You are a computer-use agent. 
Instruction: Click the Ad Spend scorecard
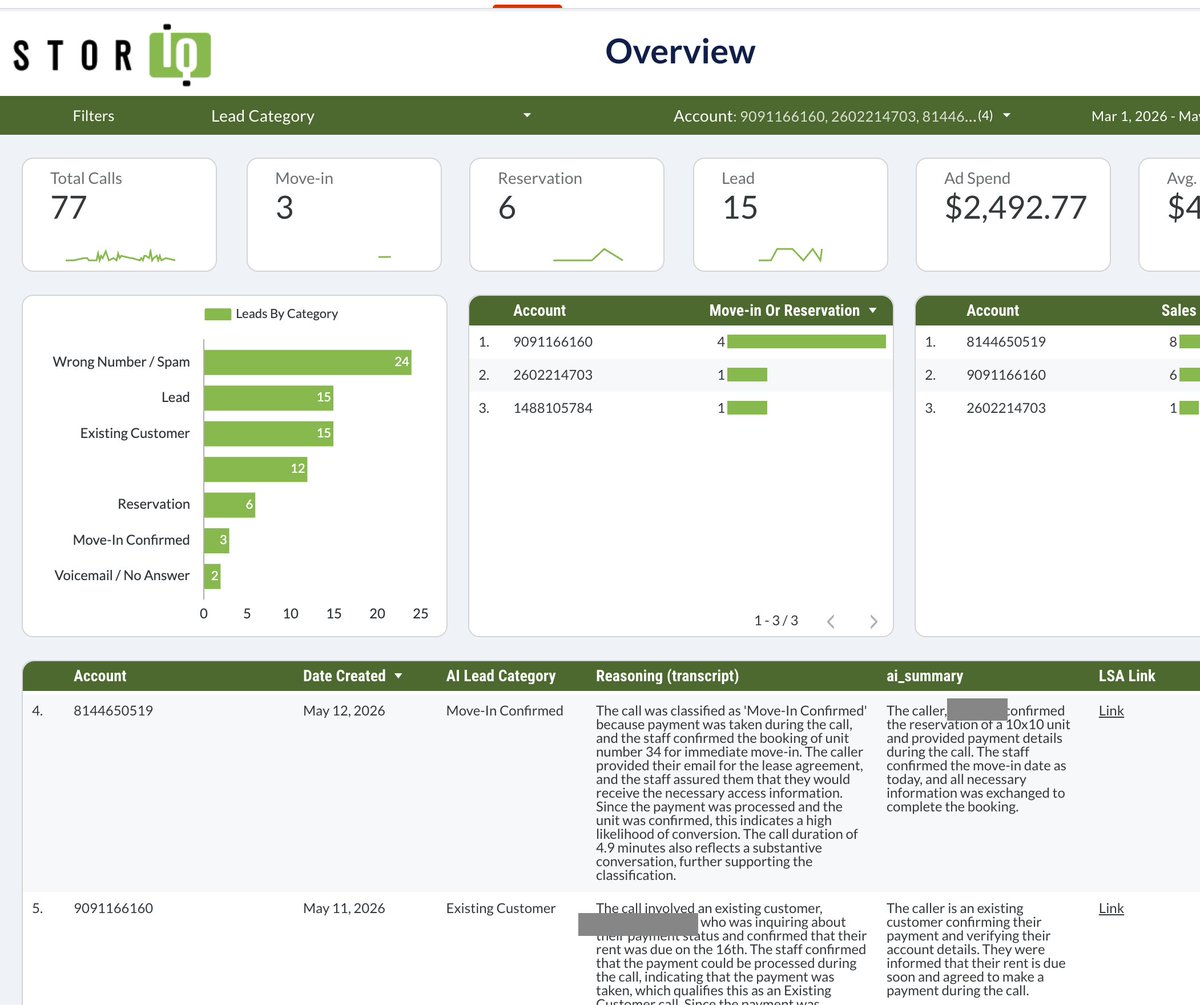1013,214
